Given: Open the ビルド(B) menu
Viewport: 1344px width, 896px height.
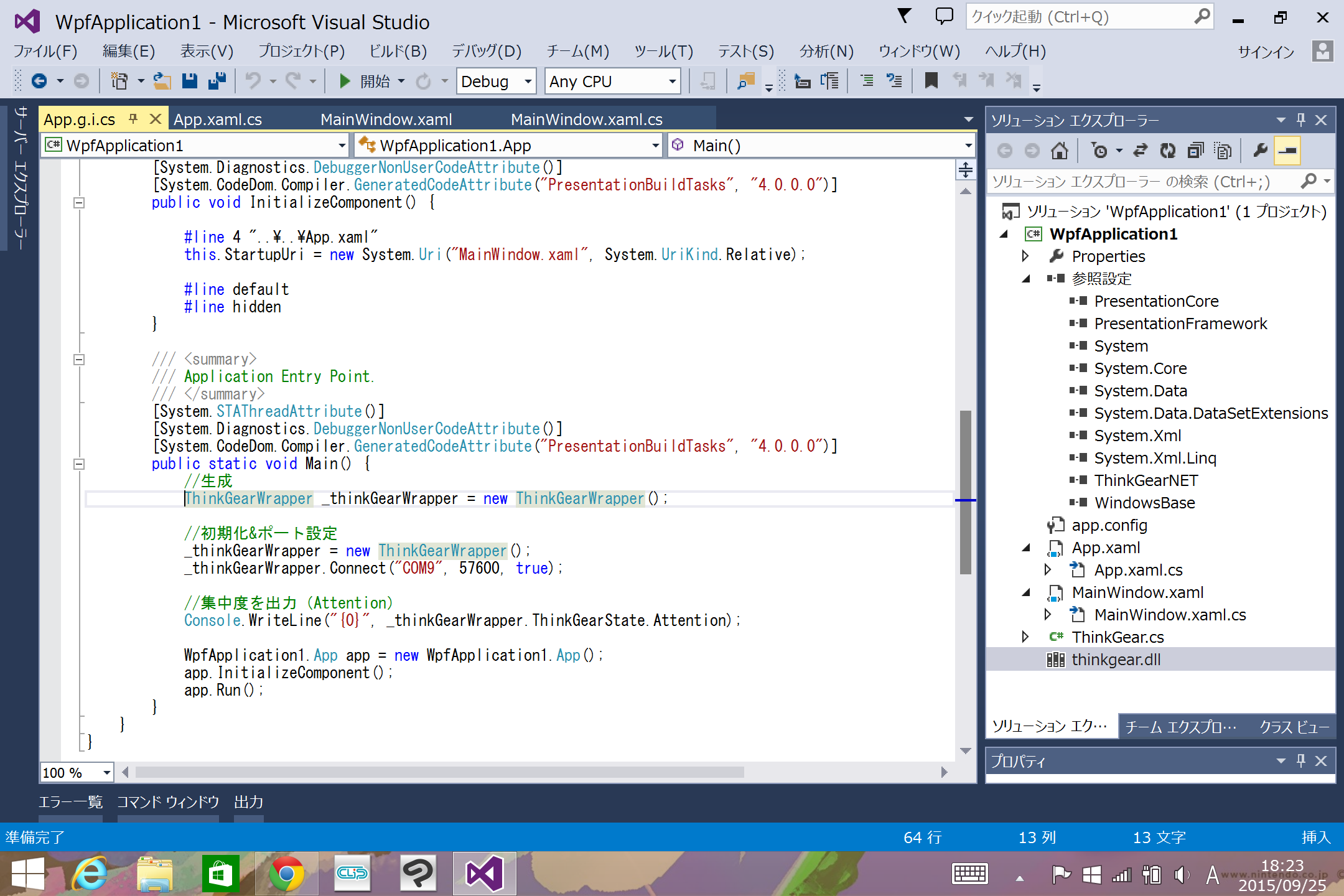Looking at the screenshot, I should tap(398, 51).
